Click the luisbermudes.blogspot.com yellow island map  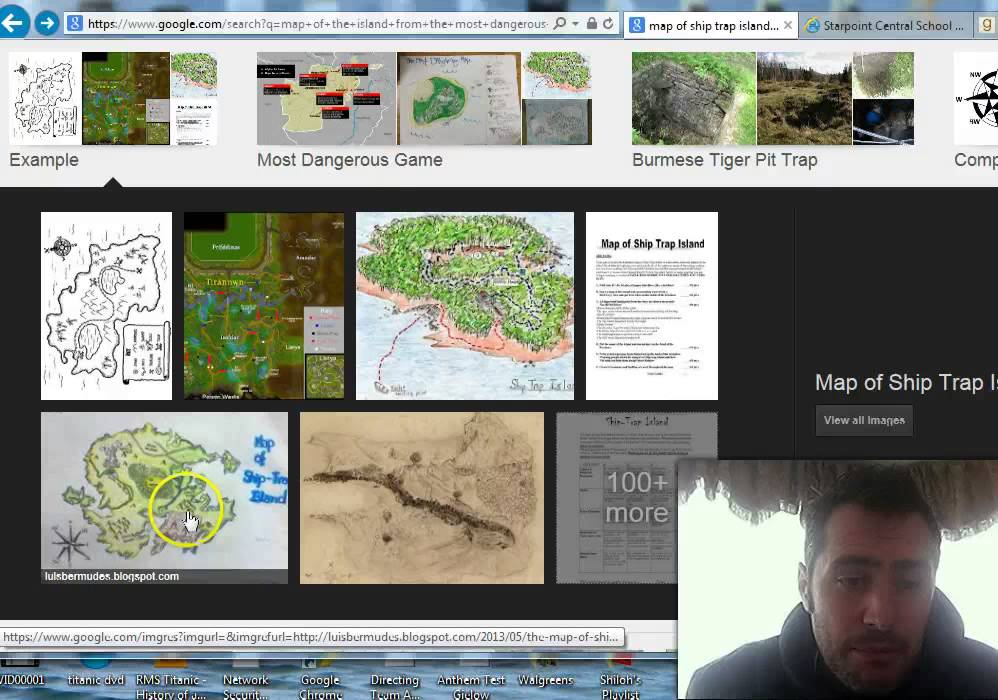(164, 497)
